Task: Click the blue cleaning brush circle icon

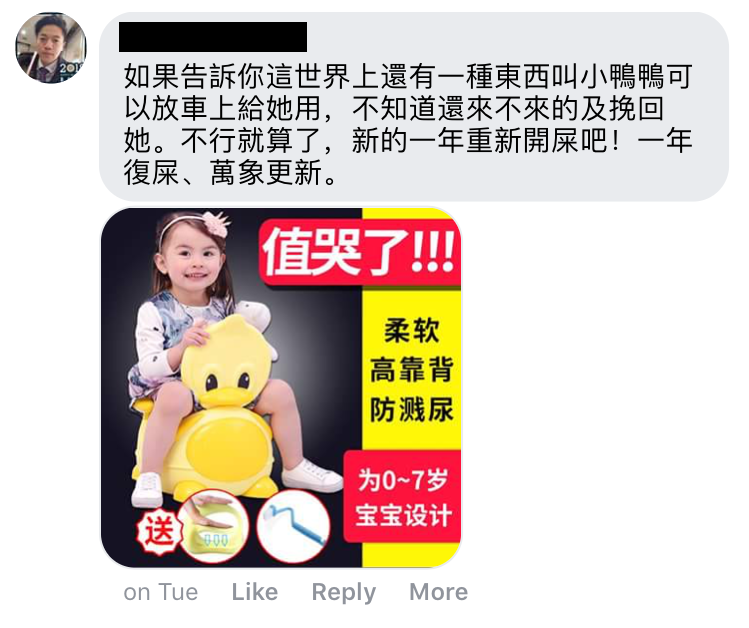Action: coord(293,526)
